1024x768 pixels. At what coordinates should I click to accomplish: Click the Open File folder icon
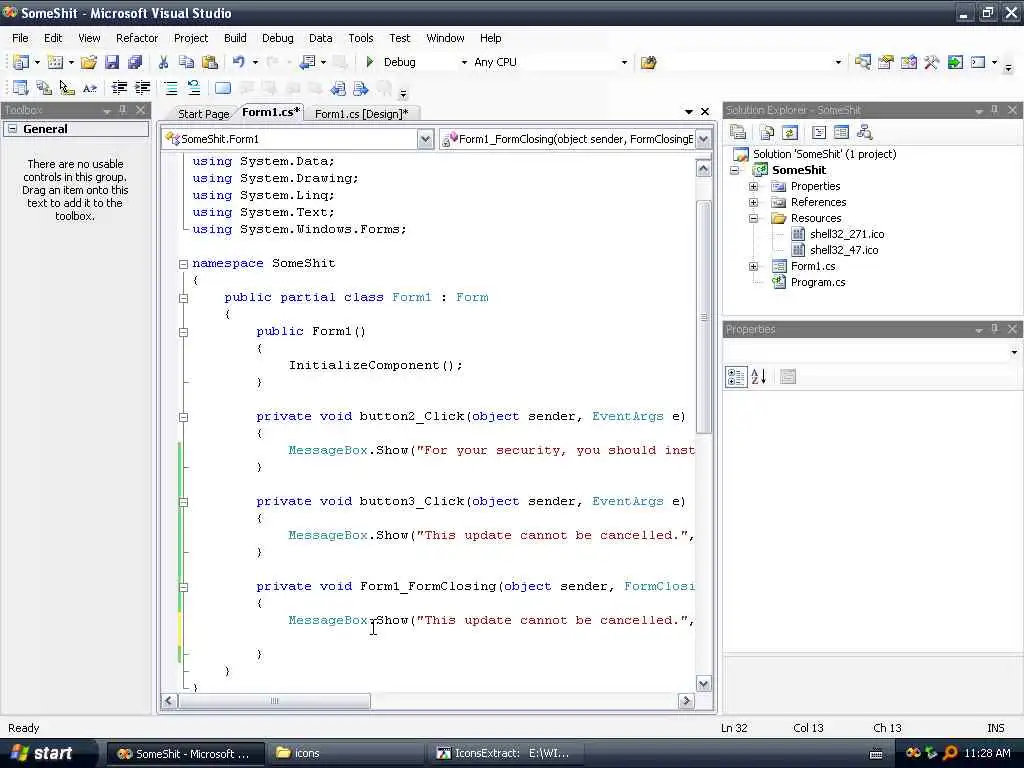point(88,62)
